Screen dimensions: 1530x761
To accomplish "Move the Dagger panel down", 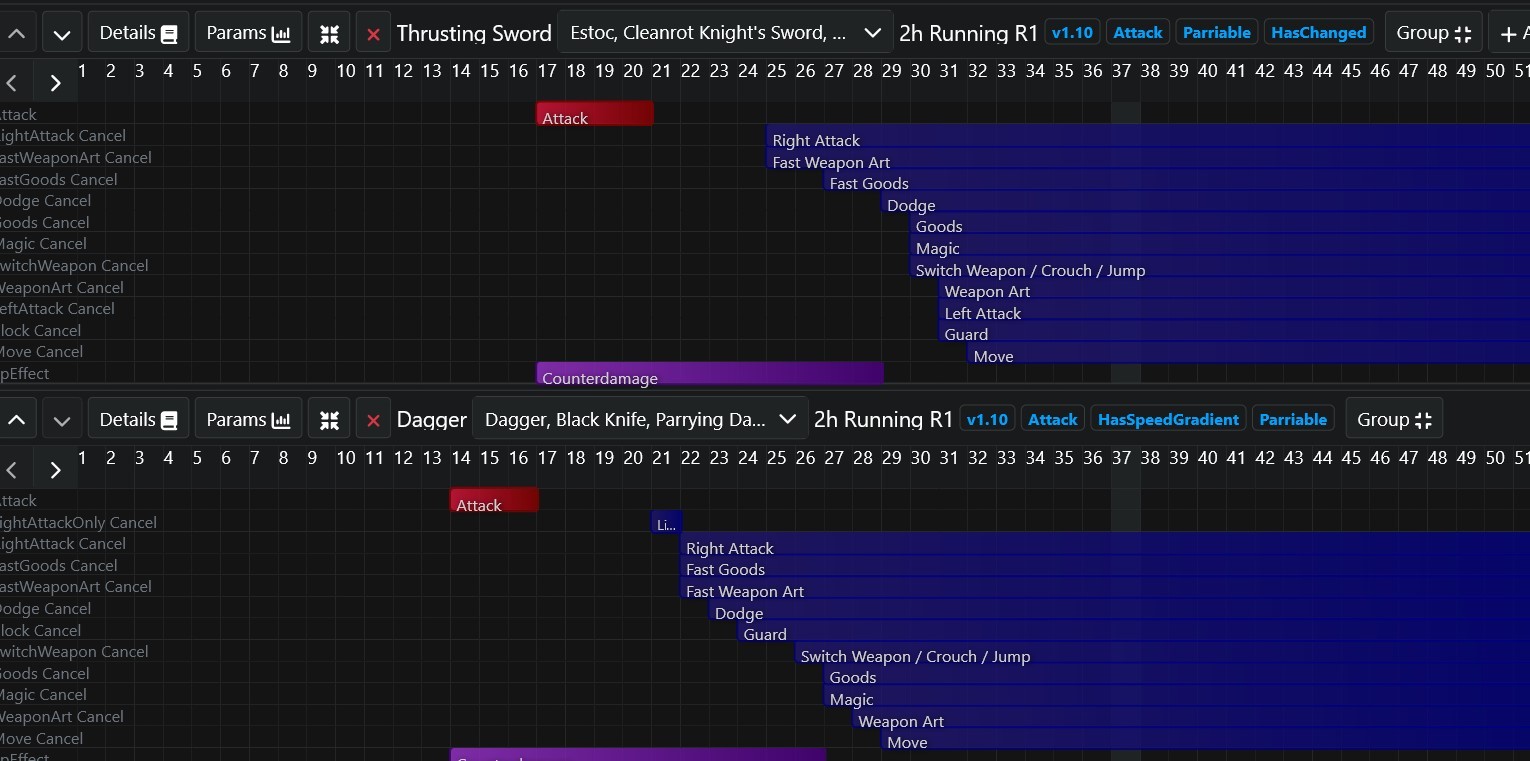I will click(x=62, y=420).
